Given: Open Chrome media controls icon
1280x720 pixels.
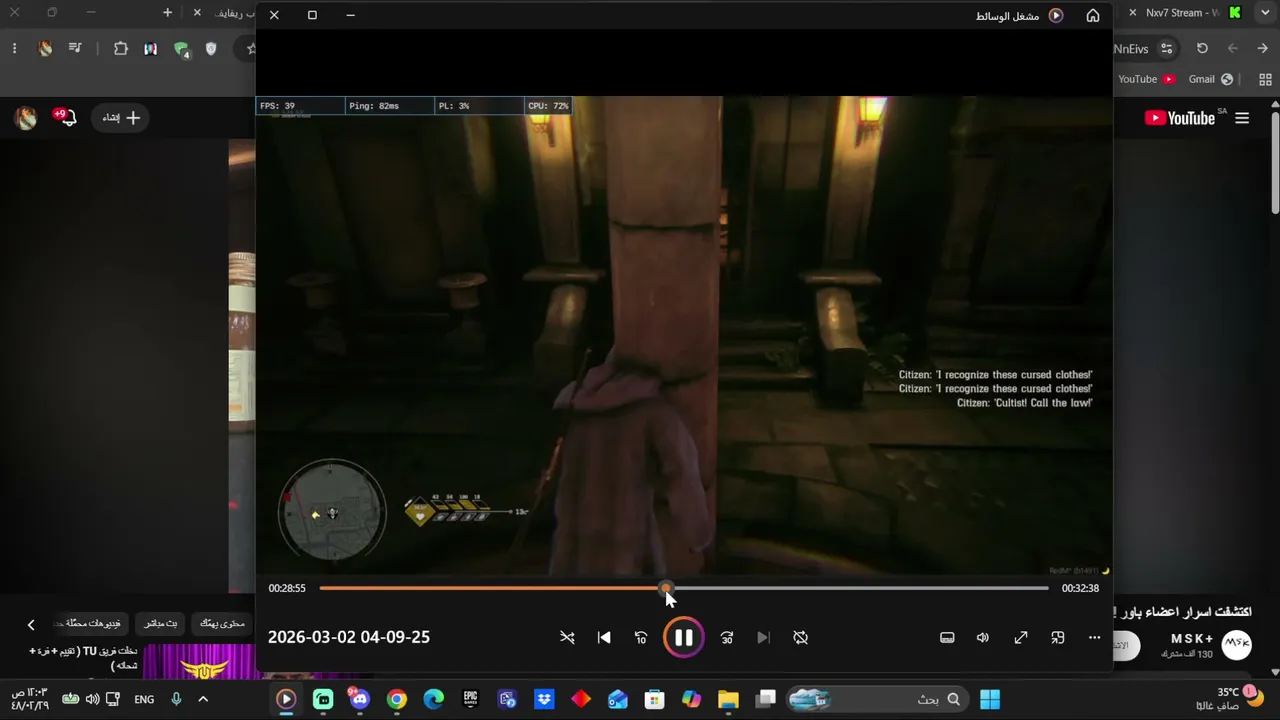Looking at the screenshot, I should pyautogui.click(x=75, y=48).
